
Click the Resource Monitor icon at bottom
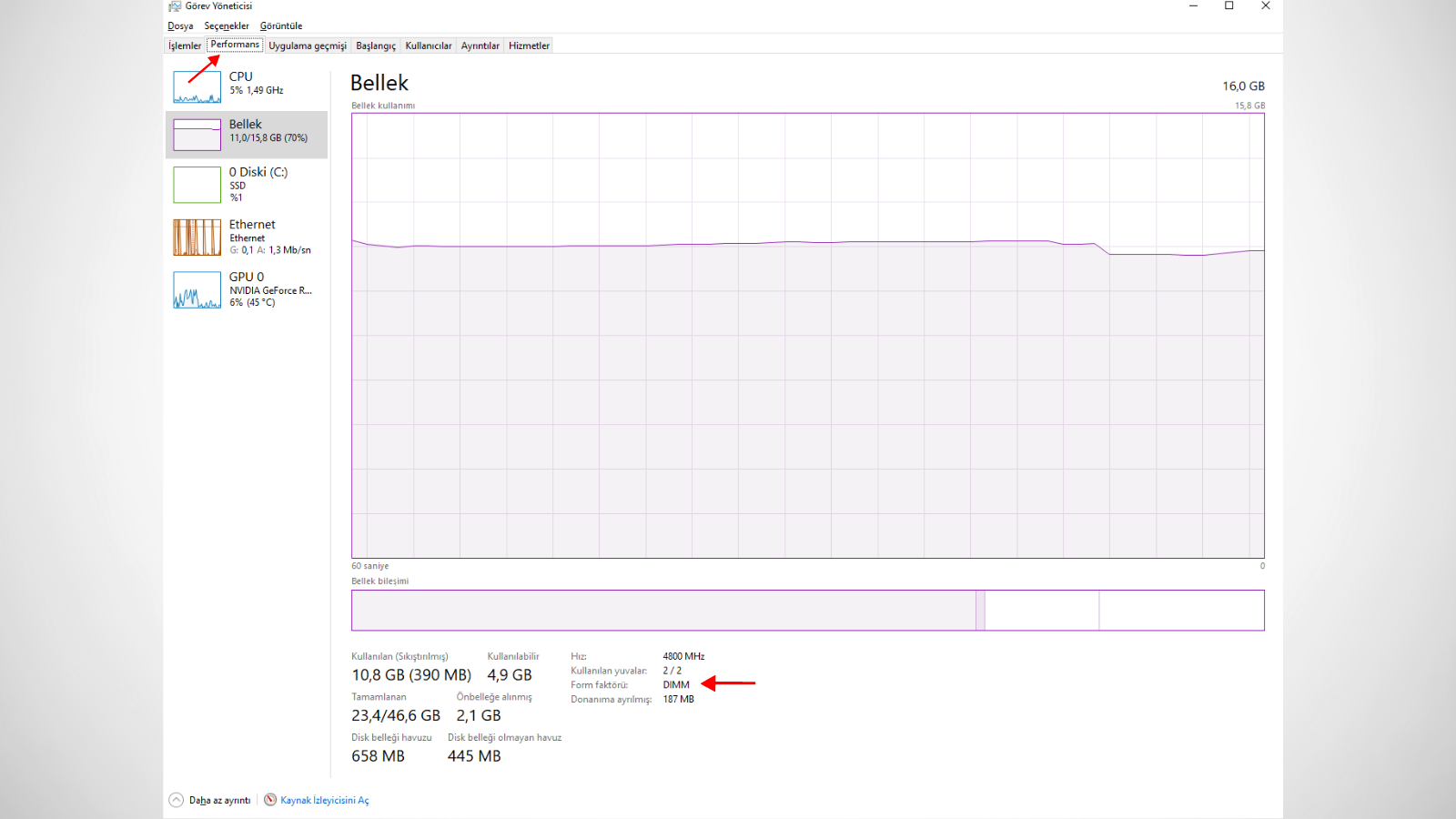pos(270,800)
